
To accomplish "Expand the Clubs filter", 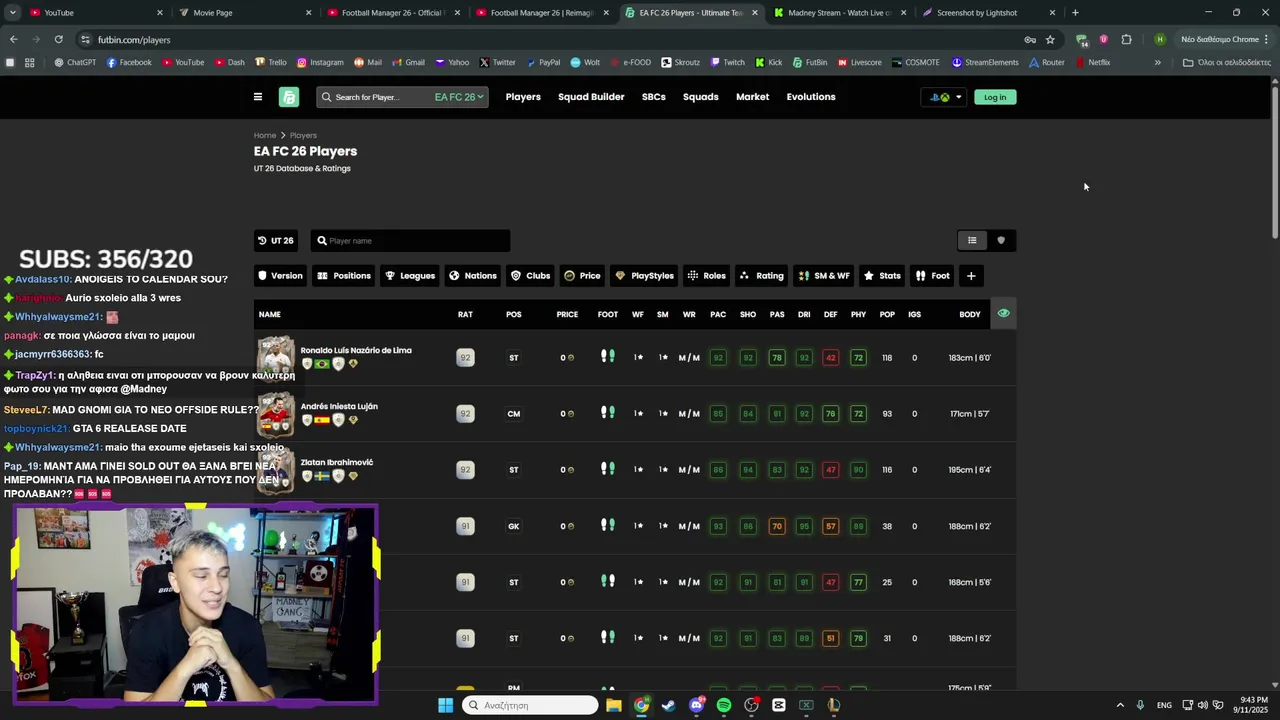I will pyautogui.click(x=531, y=276).
